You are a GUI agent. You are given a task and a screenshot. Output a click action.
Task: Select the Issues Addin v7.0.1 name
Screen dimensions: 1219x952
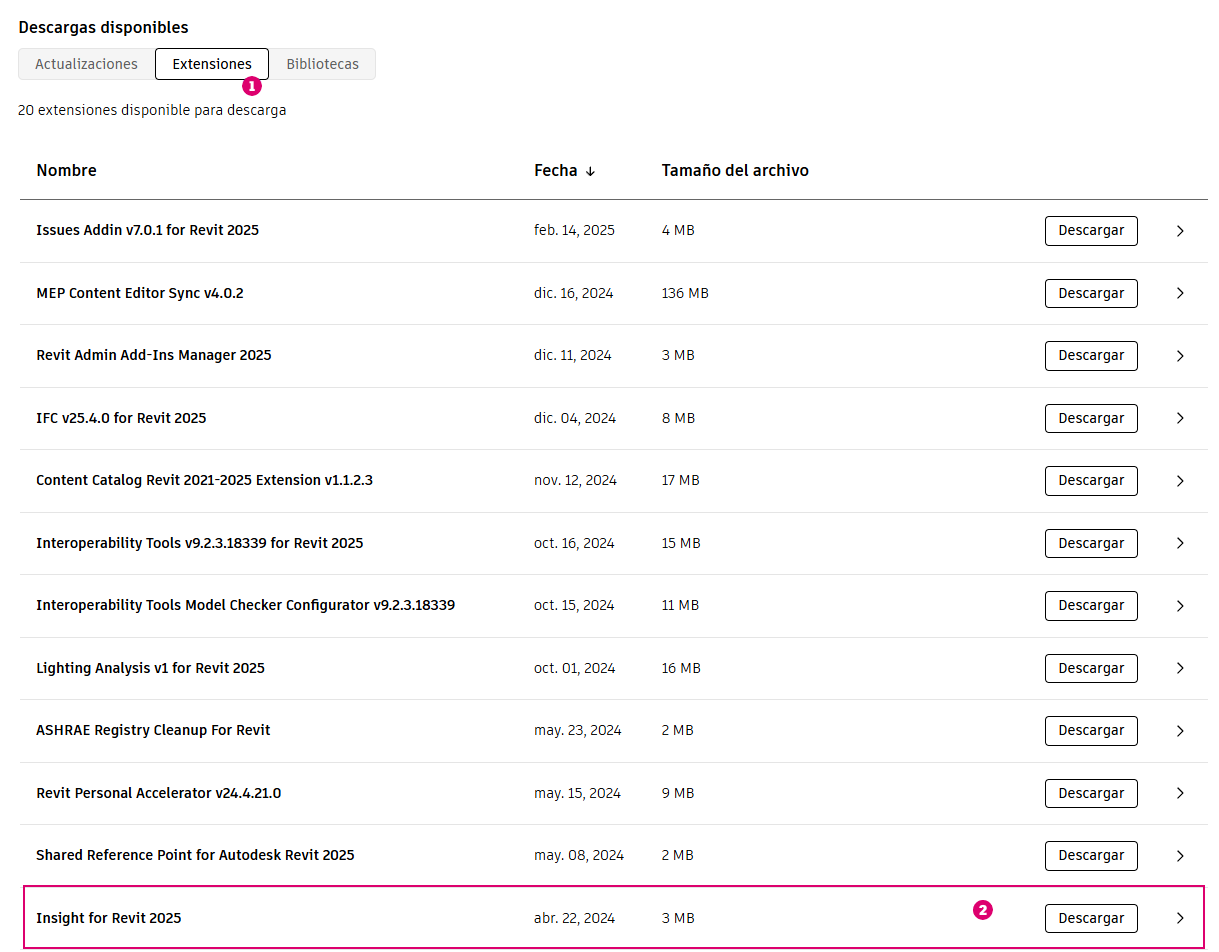[147, 231]
